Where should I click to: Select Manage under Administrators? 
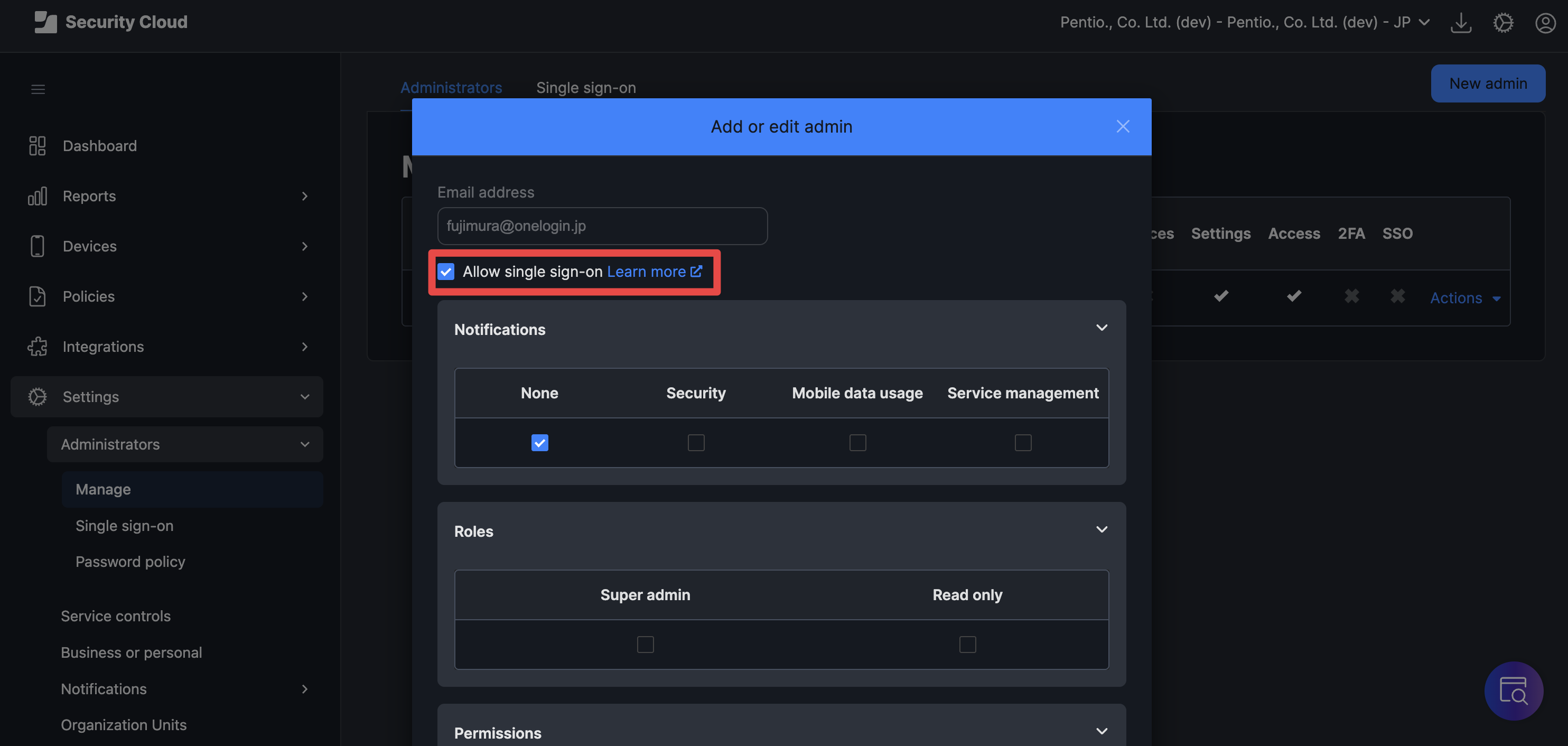point(192,489)
